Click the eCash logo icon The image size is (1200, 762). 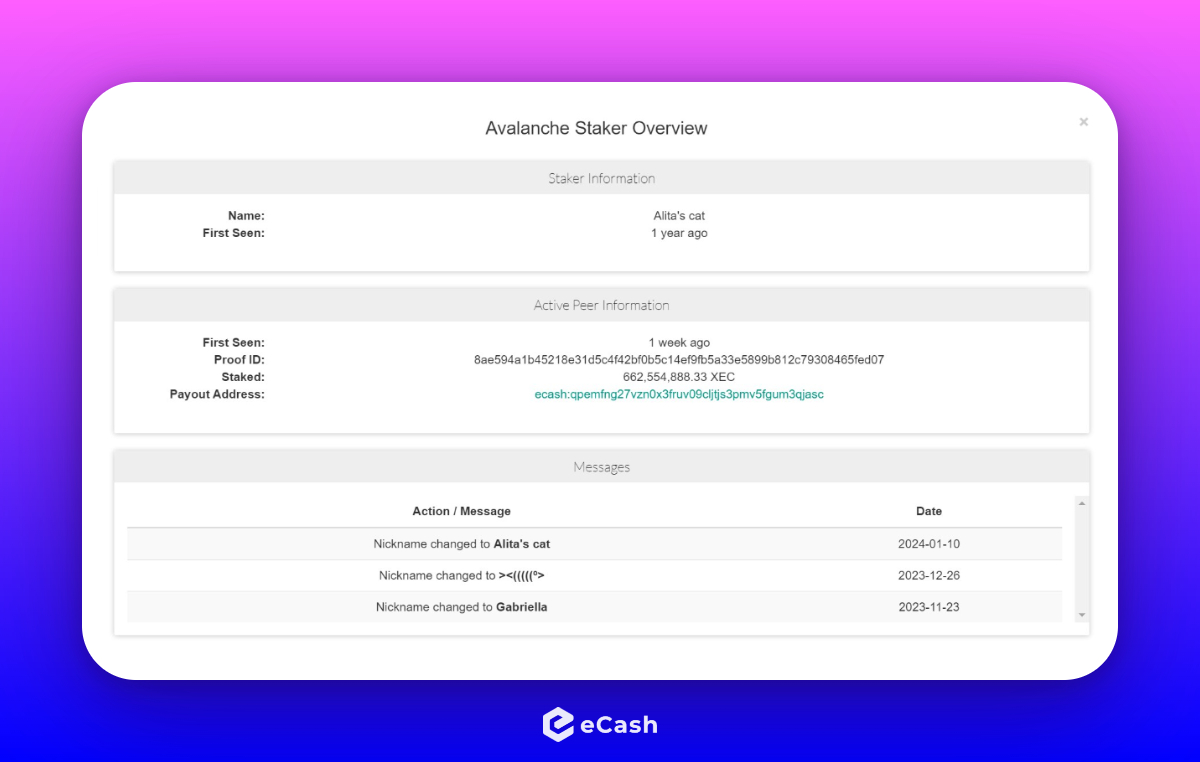point(558,725)
